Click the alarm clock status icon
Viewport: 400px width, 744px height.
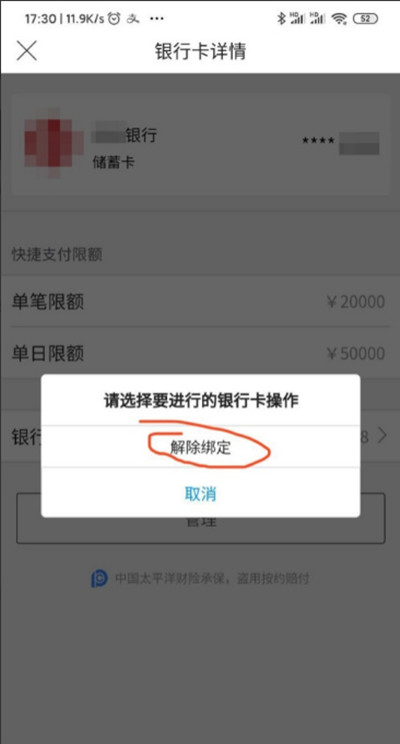[x=114, y=19]
